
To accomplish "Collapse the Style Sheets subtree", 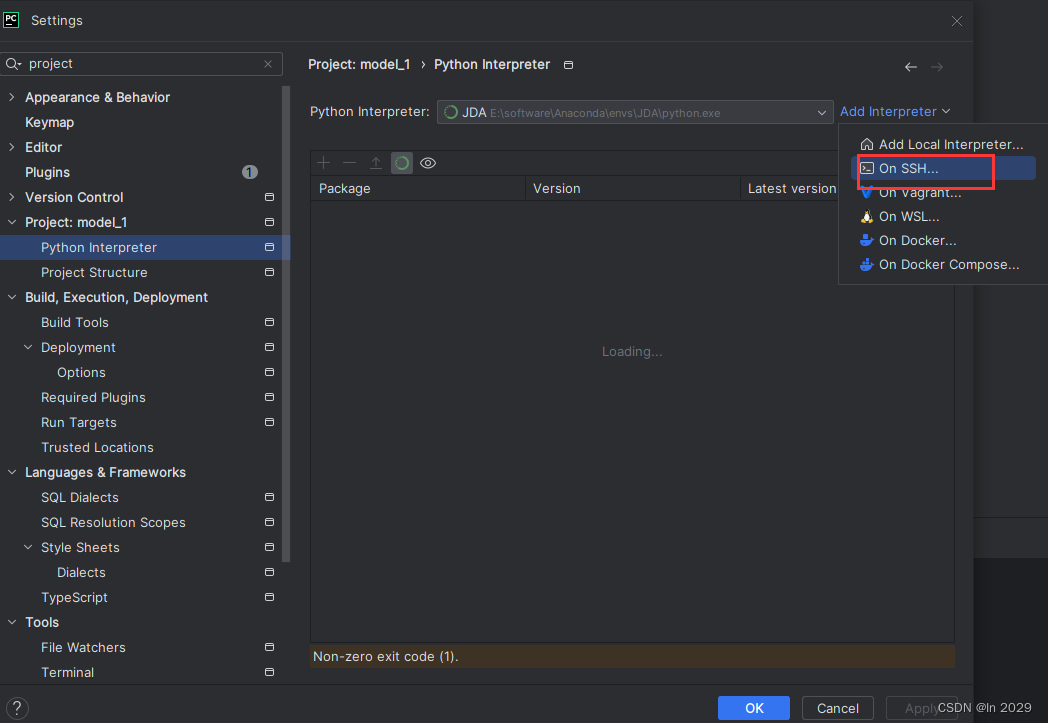I will click(x=28, y=547).
